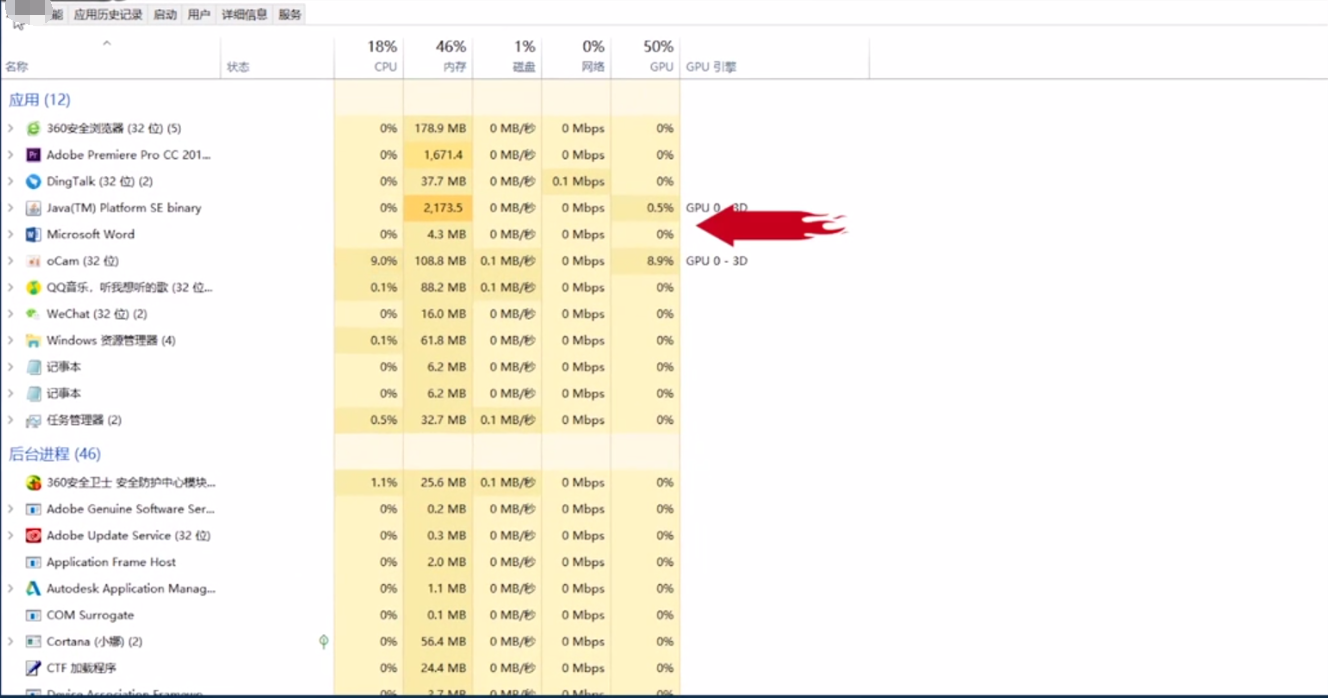Sort processes by 内存 column
The image size is (1328, 698).
click(438, 57)
